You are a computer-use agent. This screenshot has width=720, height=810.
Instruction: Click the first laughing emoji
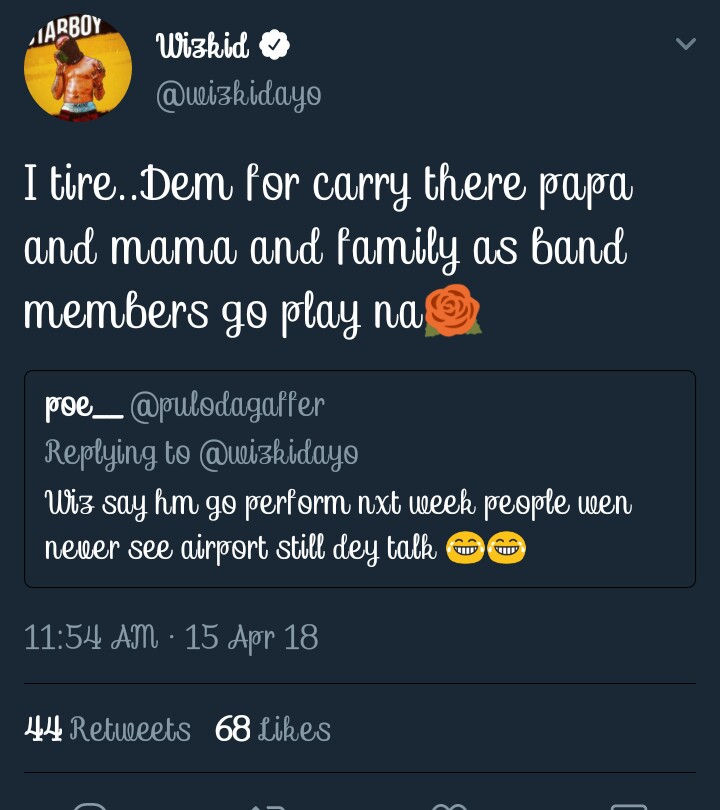465,547
